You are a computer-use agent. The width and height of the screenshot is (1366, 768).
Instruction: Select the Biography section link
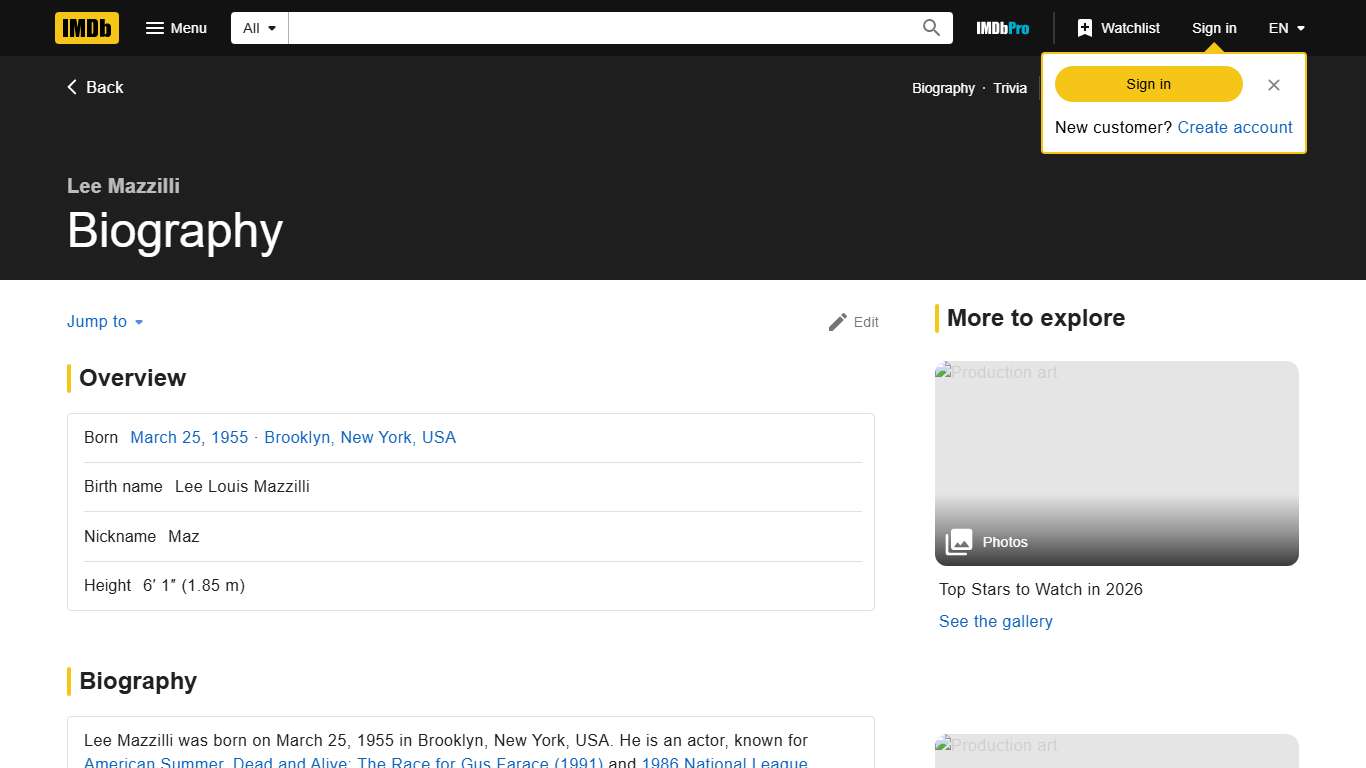943,88
